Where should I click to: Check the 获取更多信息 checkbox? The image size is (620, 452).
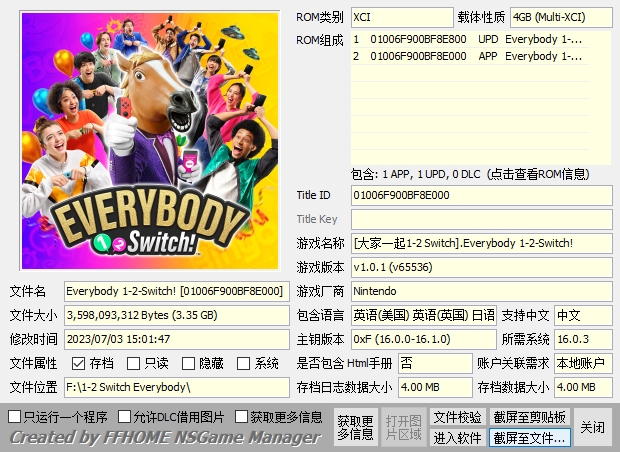tap(242, 416)
